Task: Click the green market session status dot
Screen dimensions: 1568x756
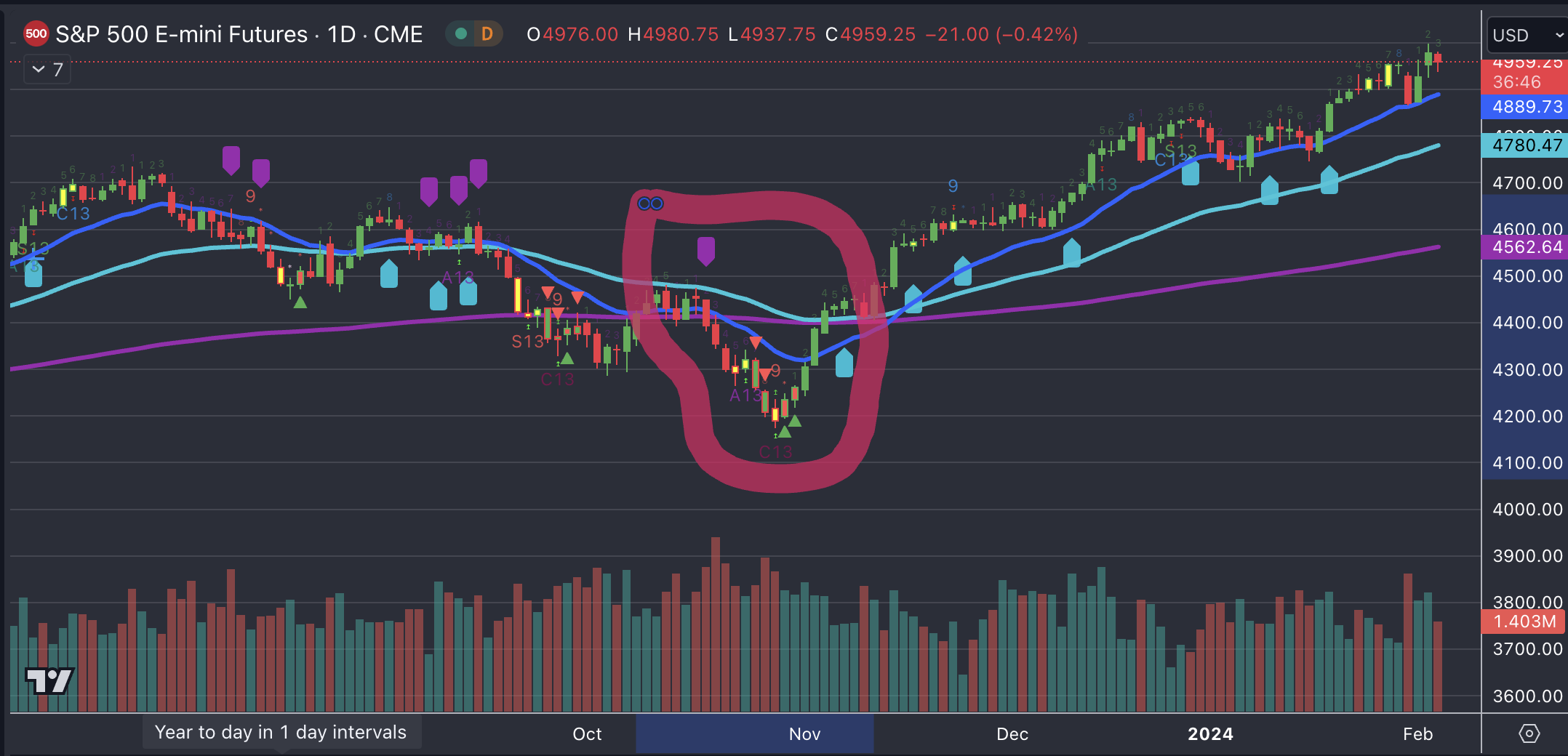Action: (460, 33)
